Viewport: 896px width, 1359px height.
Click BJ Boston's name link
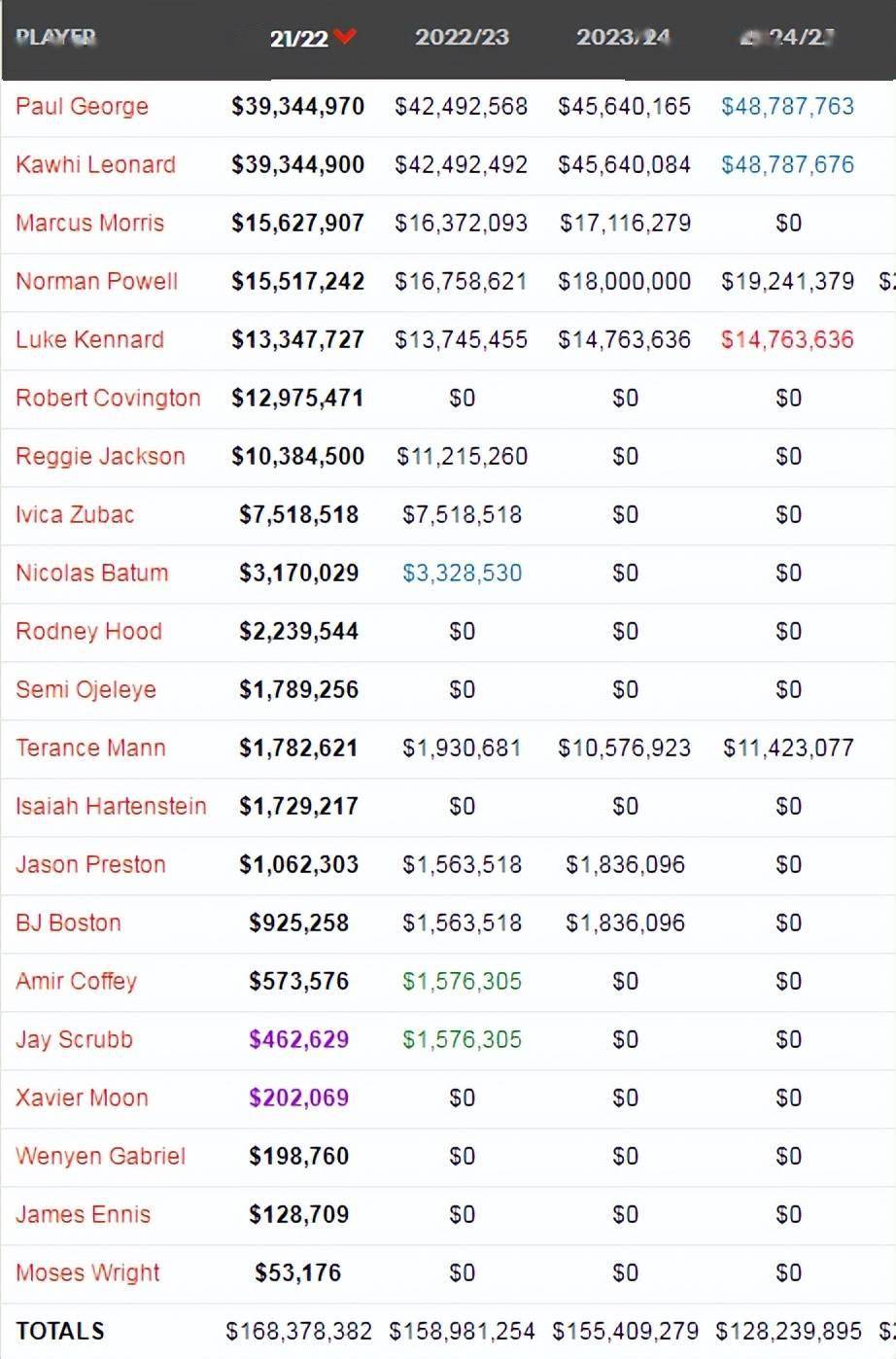click(x=68, y=923)
